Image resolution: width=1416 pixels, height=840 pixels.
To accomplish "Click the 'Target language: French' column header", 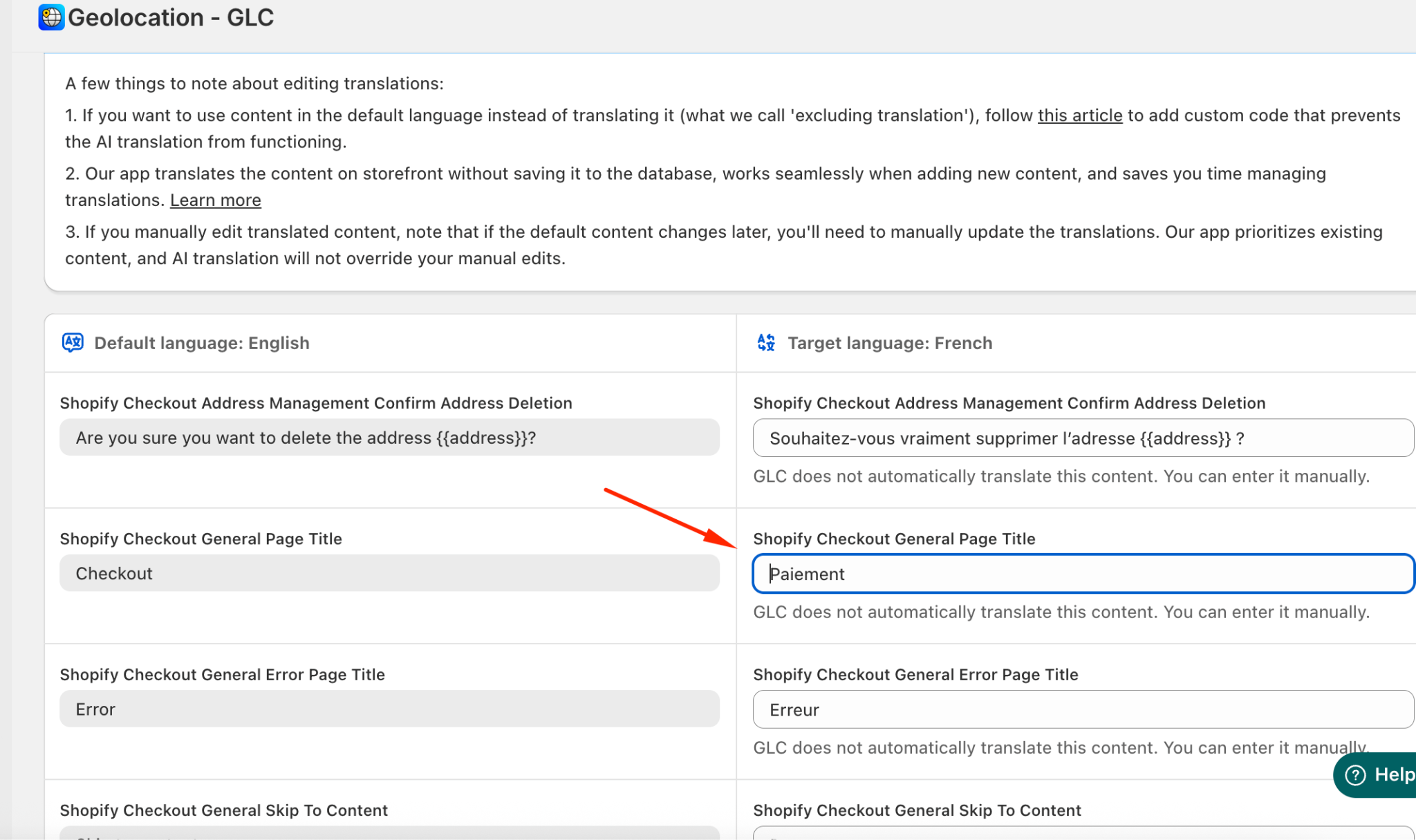I will (889, 343).
